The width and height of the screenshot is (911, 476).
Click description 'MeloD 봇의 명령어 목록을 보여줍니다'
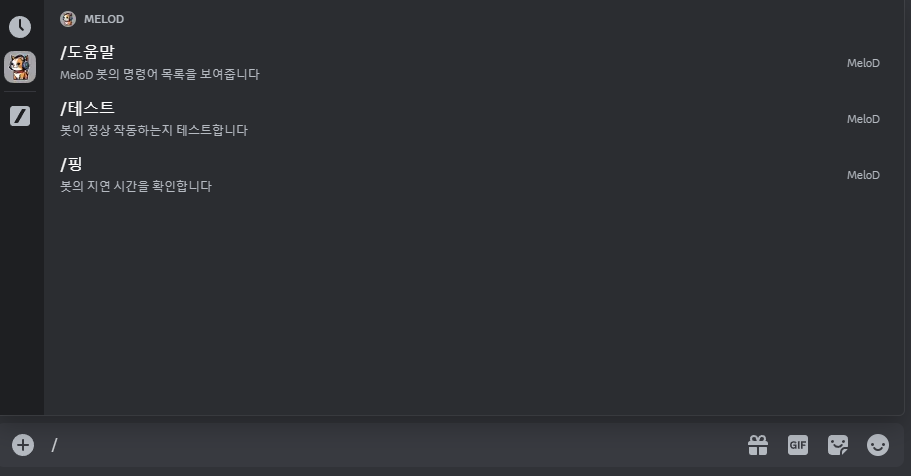point(160,74)
